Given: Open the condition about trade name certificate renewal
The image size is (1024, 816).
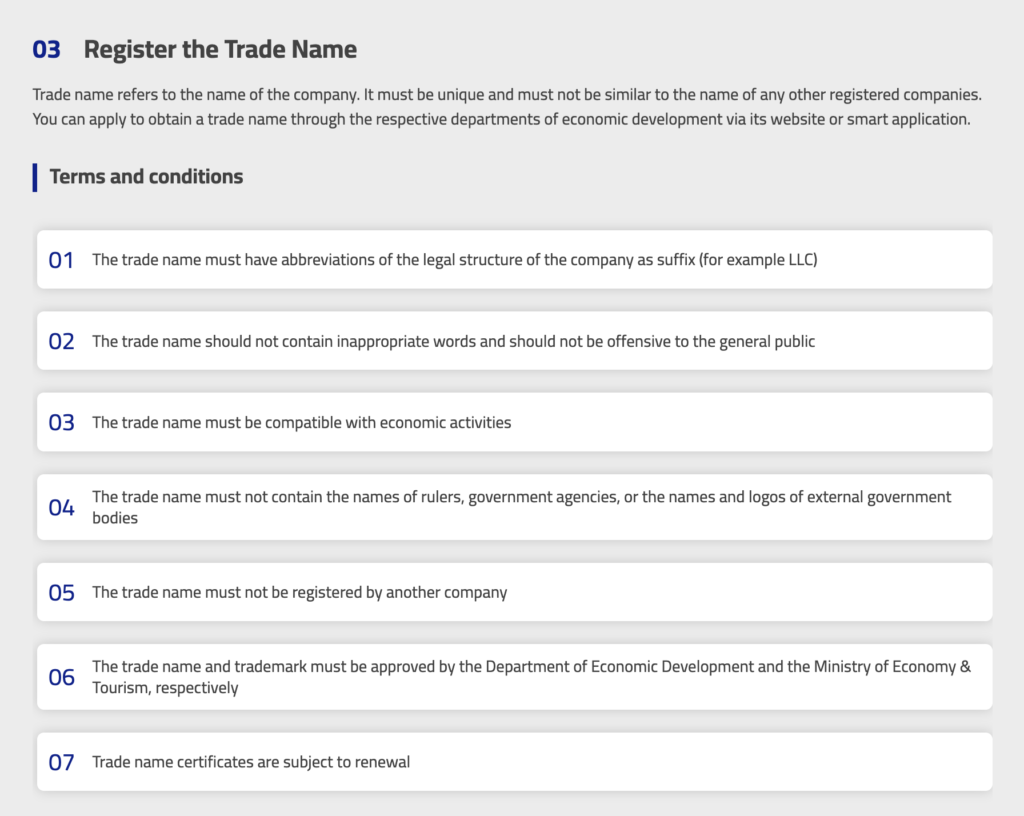Looking at the screenshot, I should tap(251, 763).
